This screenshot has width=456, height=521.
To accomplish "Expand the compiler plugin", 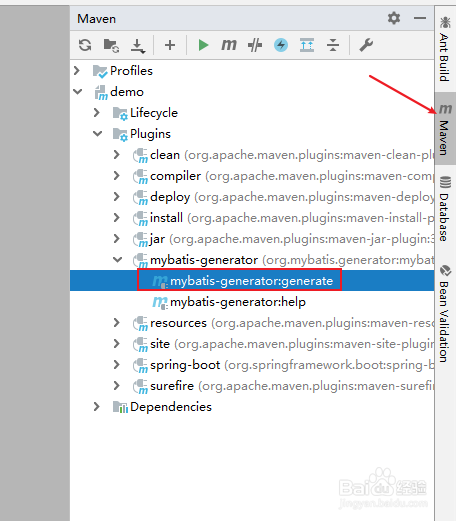I will 116,175.
